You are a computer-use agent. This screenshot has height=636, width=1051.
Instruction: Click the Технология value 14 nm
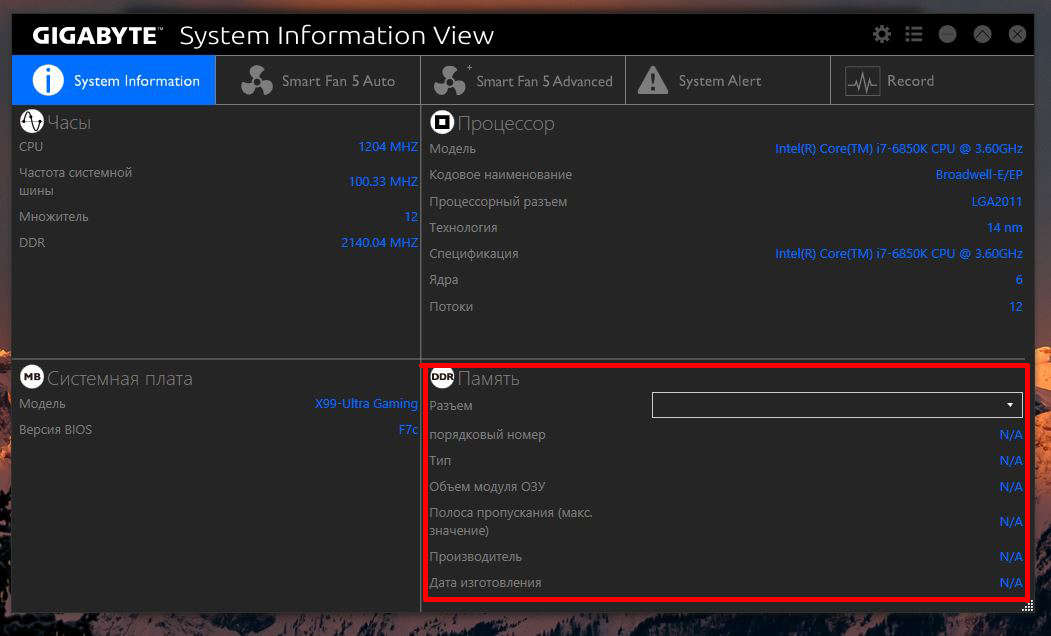1005,227
